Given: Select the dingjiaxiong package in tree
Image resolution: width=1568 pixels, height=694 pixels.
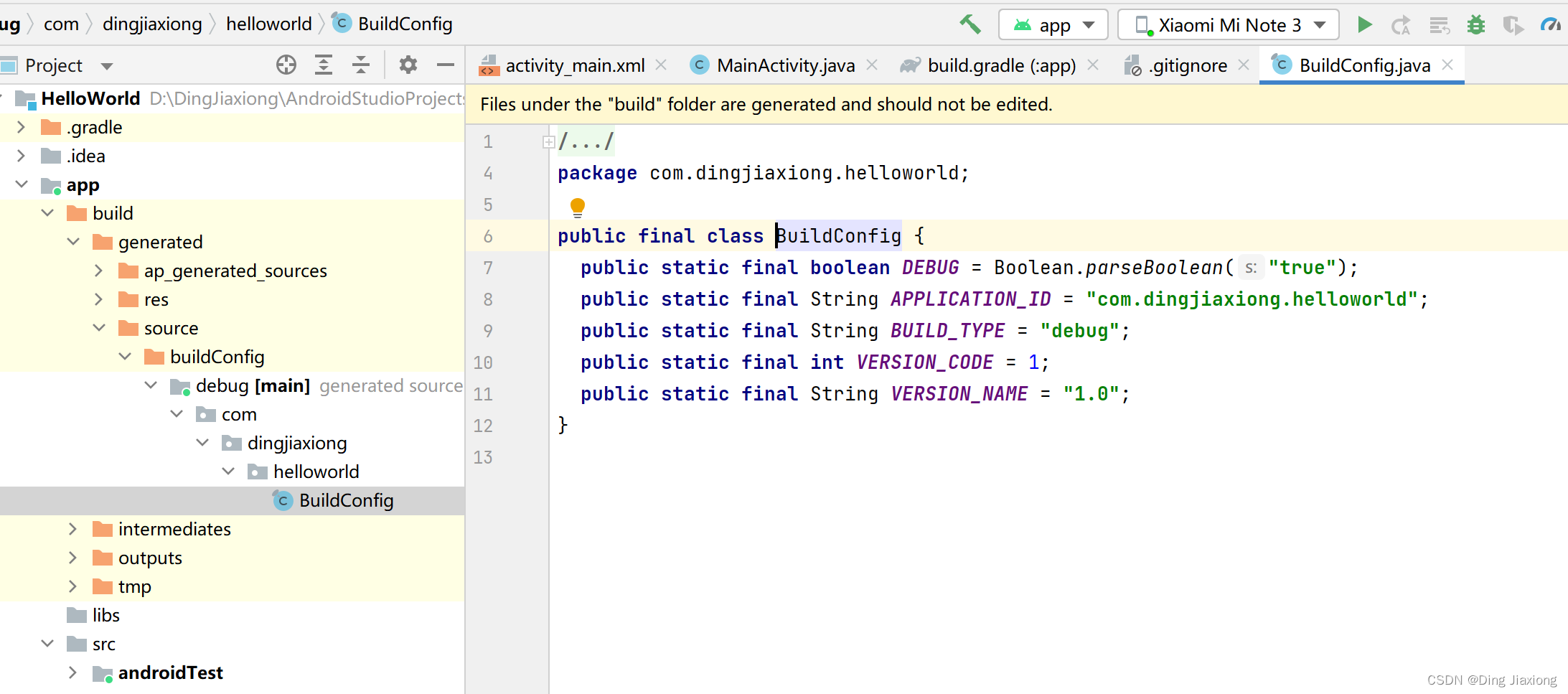Looking at the screenshot, I should pyautogui.click(x=297, y=443).
